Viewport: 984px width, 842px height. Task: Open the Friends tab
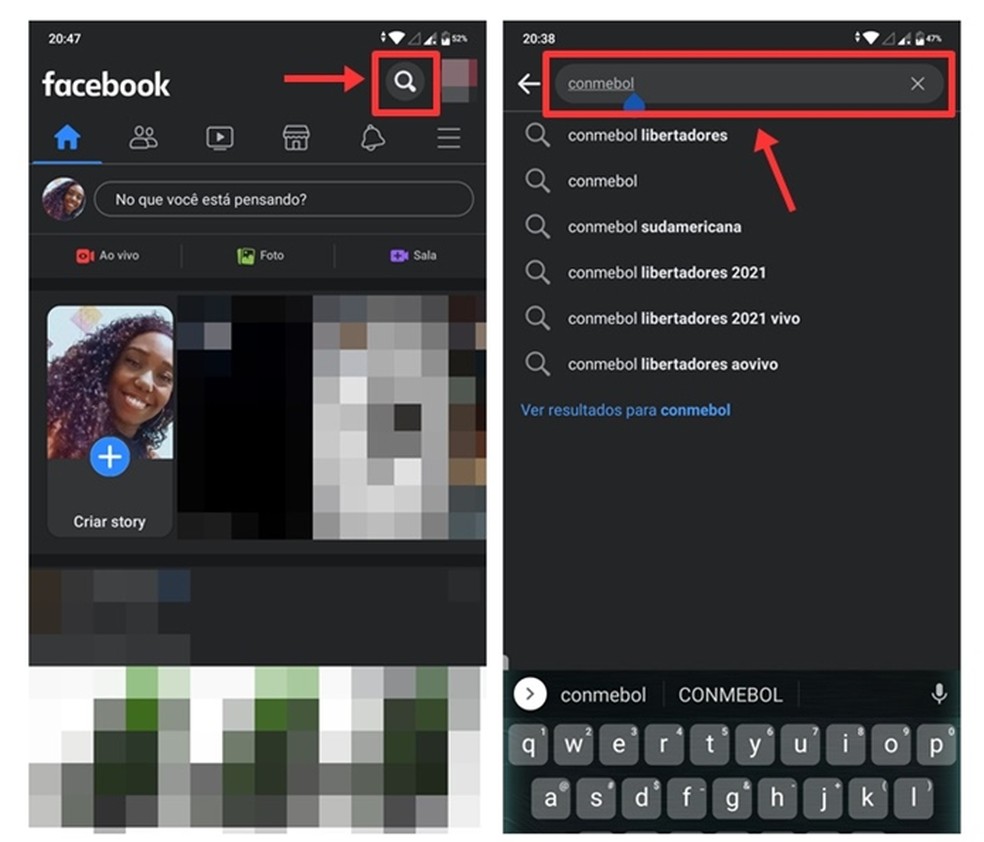click(x=143, y=137)
